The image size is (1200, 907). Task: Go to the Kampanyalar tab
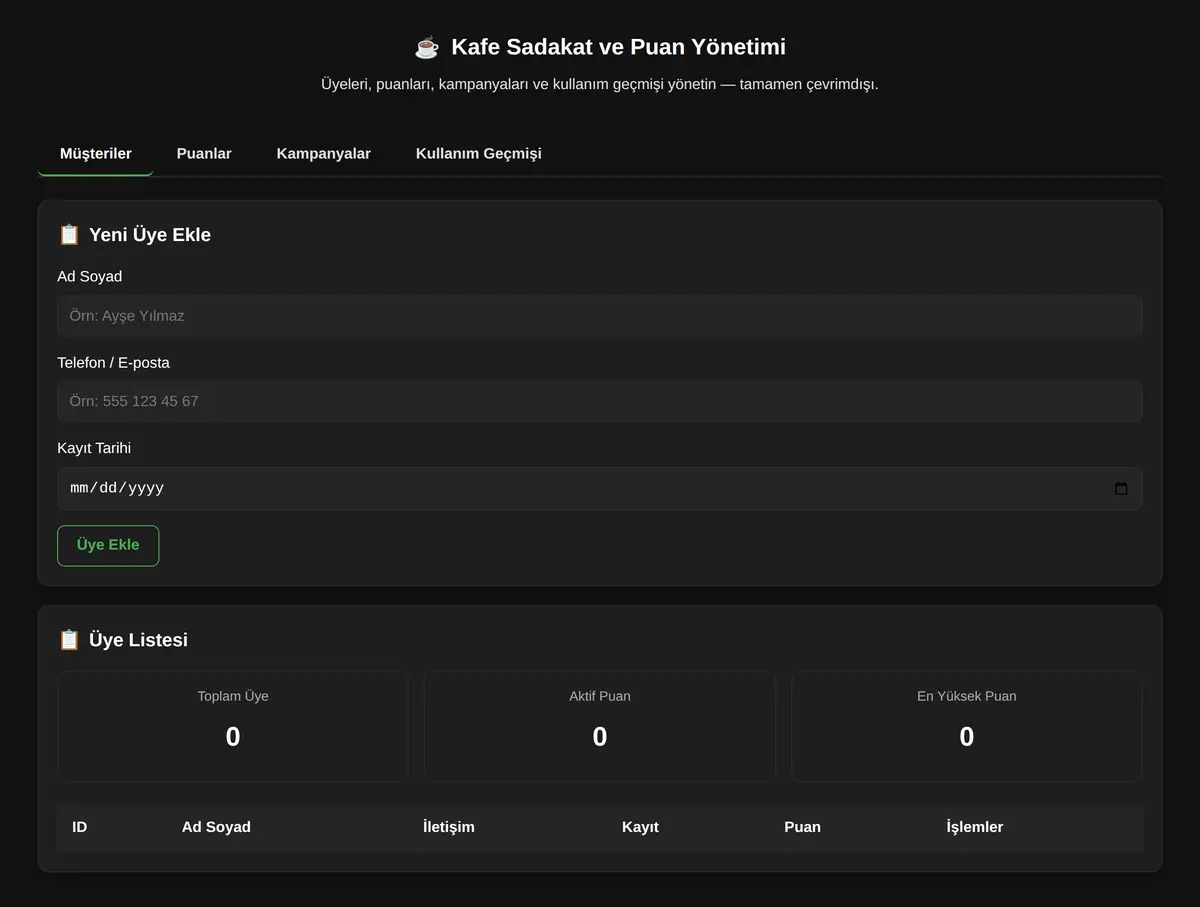(x=324, y=154)
